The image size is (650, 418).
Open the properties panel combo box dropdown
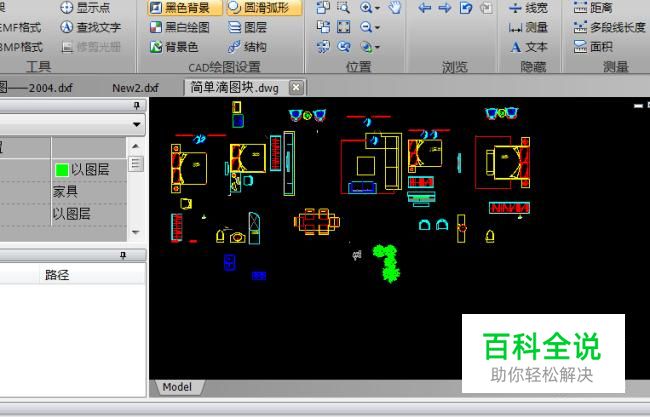click(136, 124)
